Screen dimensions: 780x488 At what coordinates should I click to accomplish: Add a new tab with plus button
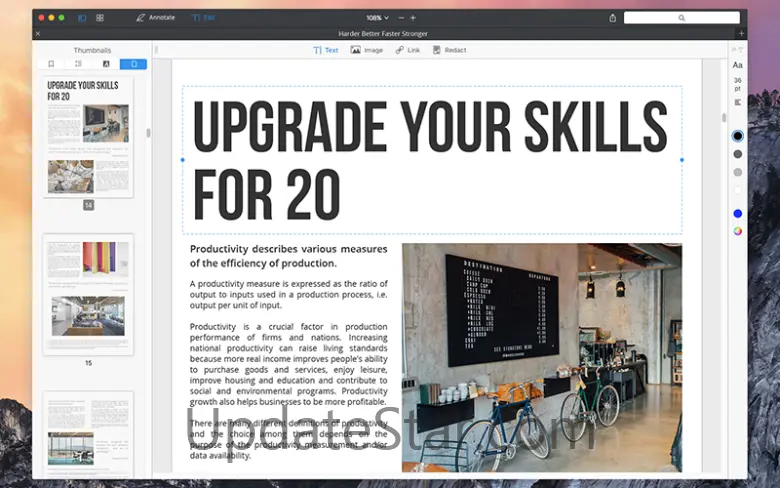pos(741,33)
